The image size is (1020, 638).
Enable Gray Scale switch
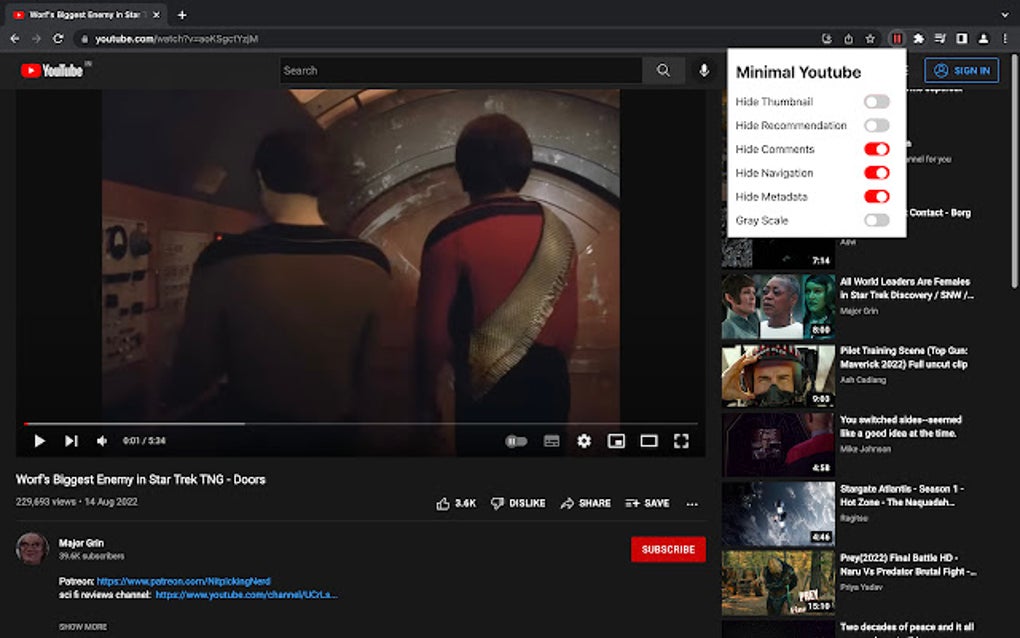click(x=876, y=220)
